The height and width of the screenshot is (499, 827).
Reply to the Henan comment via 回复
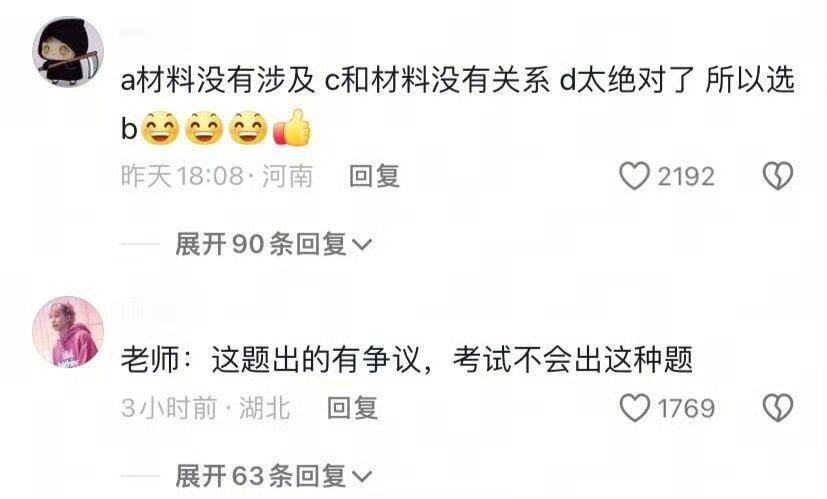coord(374,176)
